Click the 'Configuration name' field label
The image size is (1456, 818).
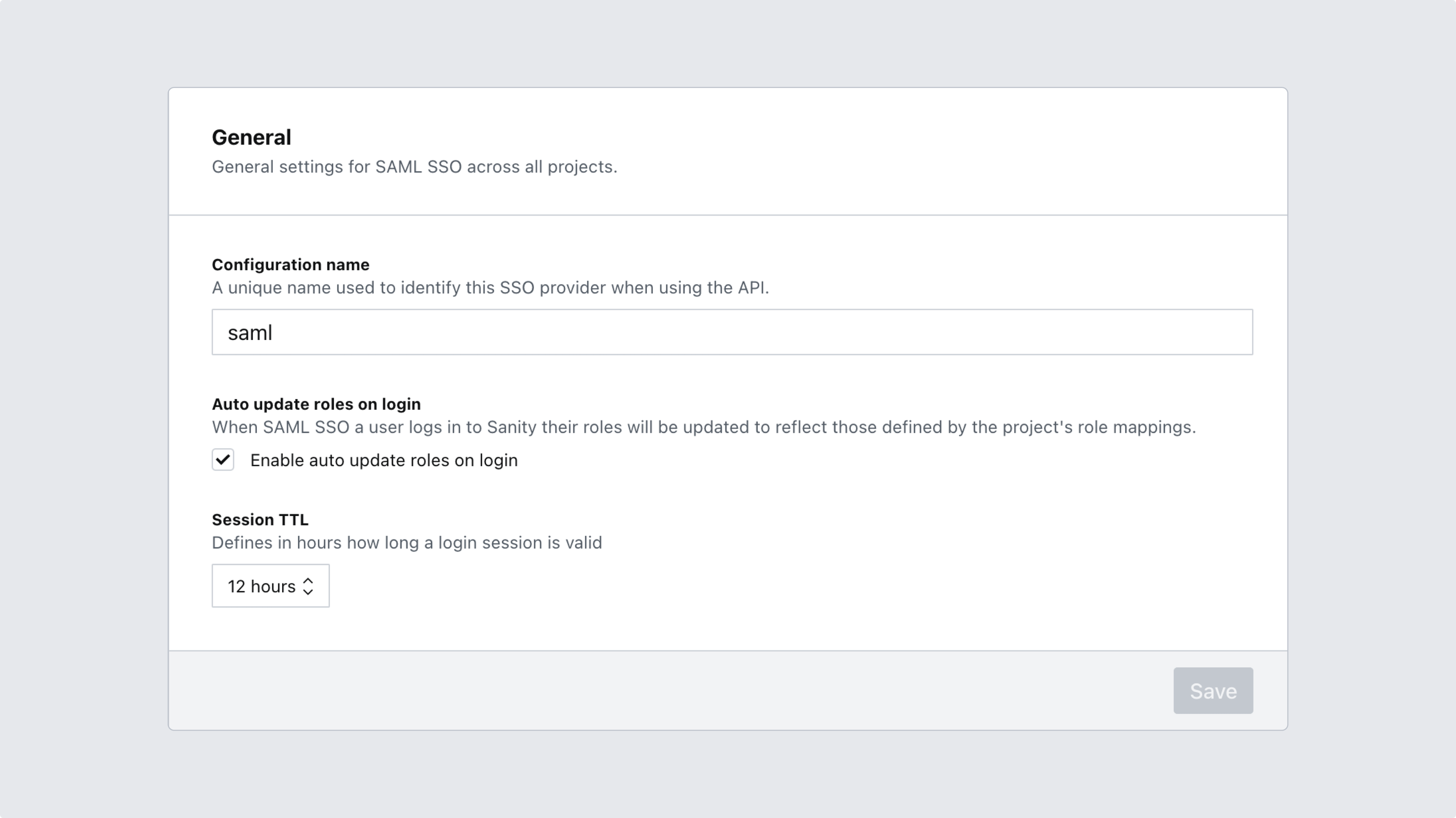(x=290, y=264)
